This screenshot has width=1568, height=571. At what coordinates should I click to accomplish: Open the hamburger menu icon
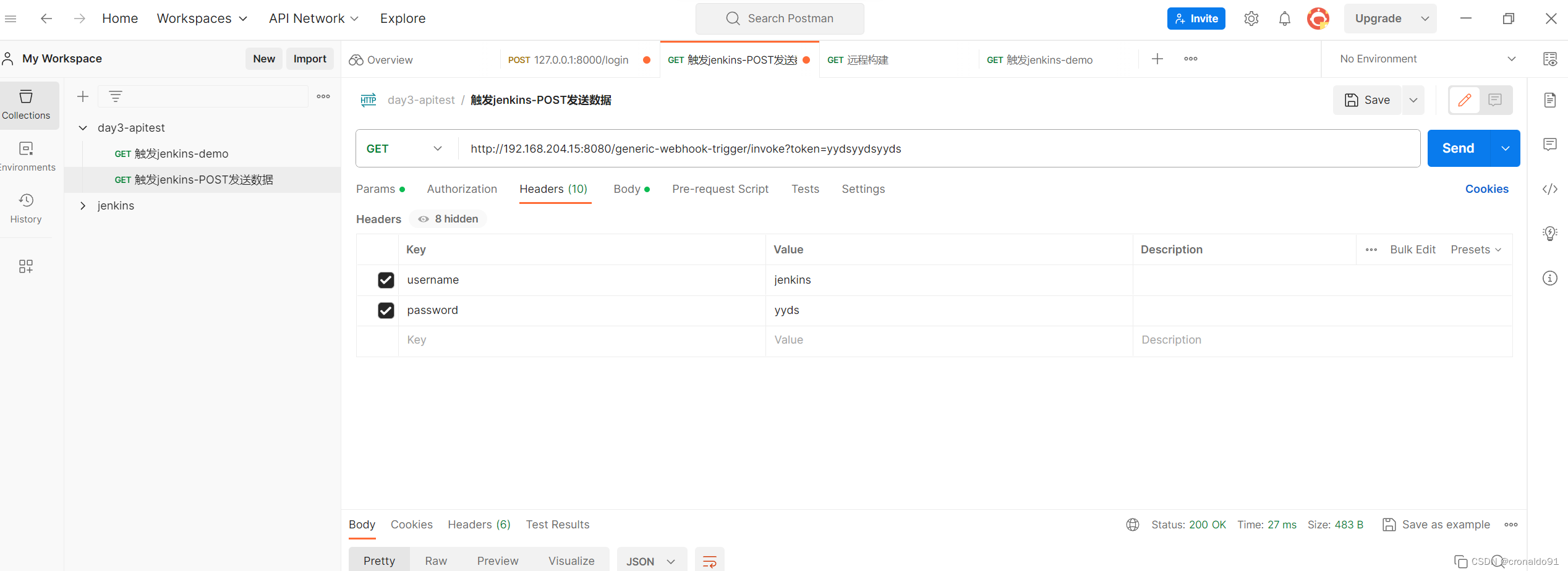(x=11, y=19)
